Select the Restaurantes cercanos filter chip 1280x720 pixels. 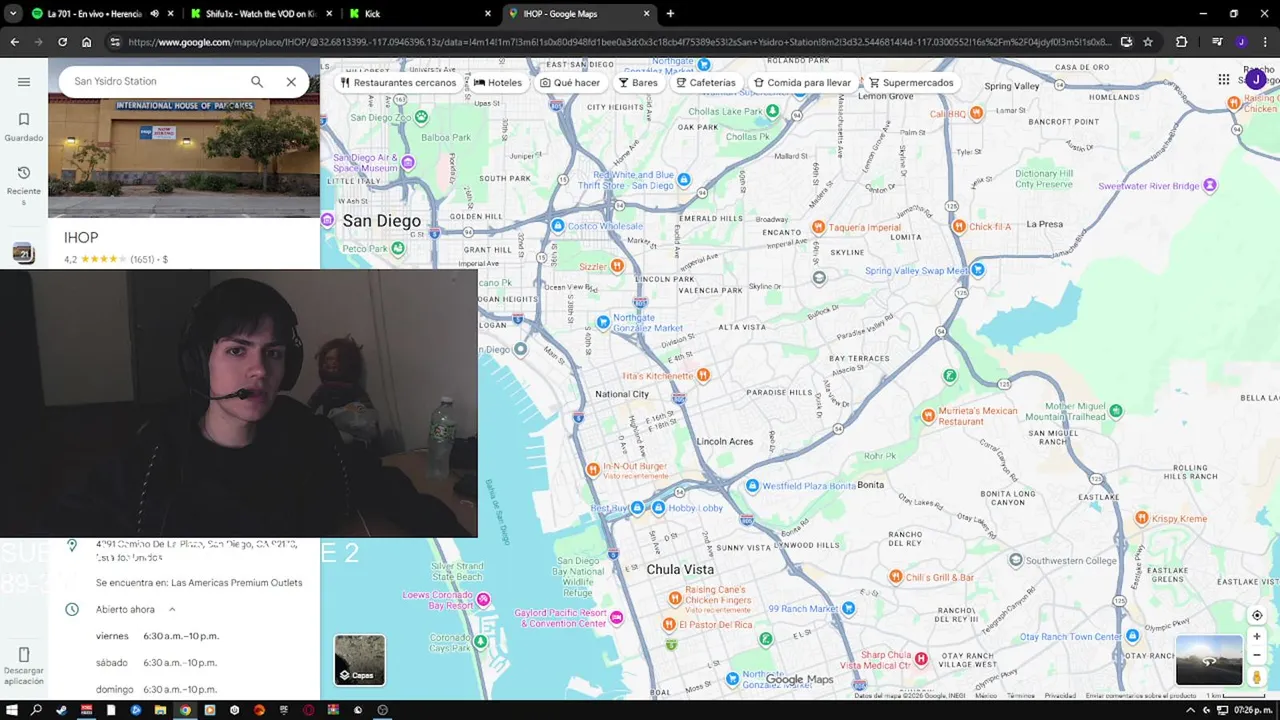pos(398,83)
